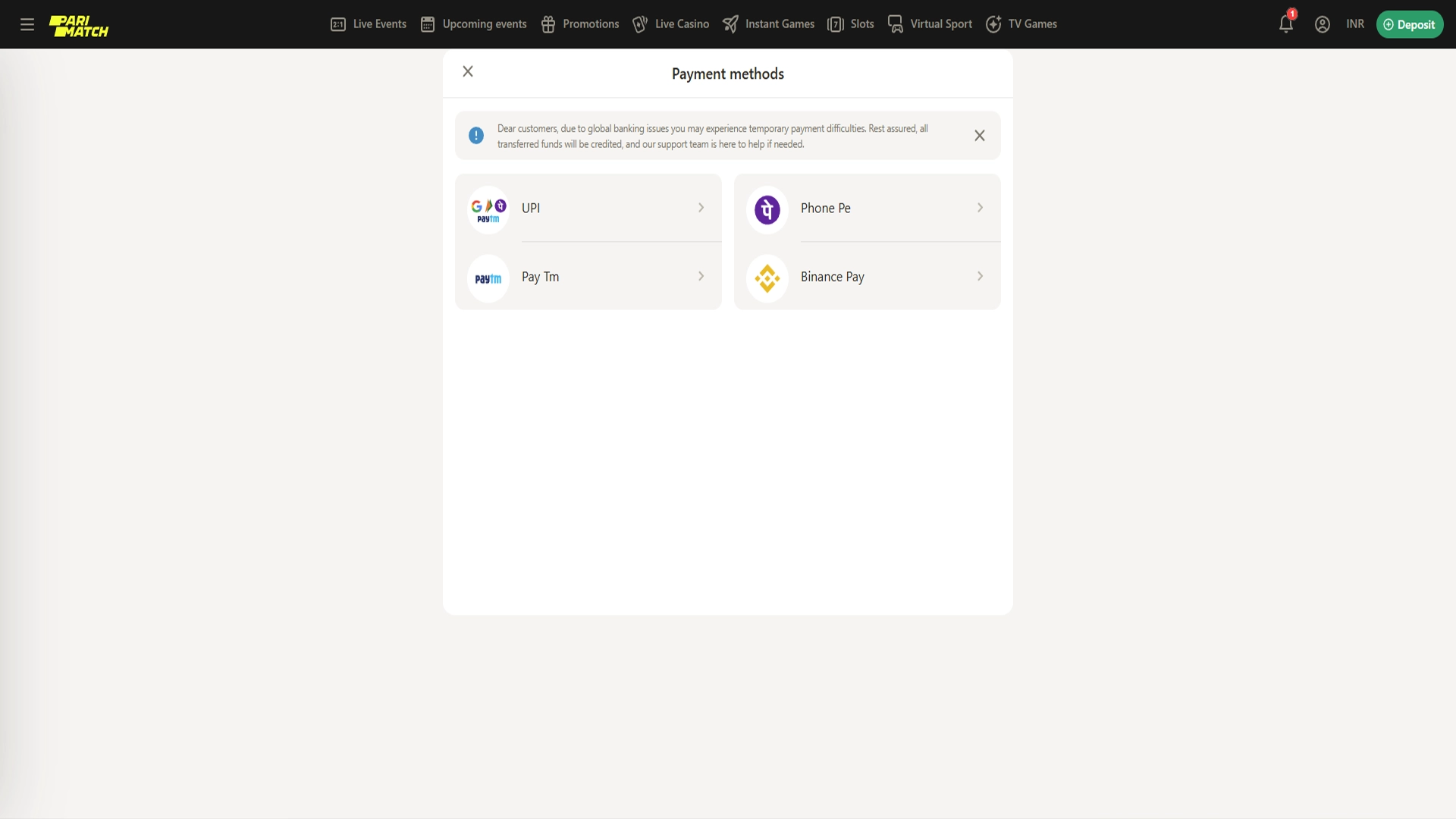Expand UPI option chevron arrow
Image resolution: width=1456 pixels, height=819 pixels.
tap(701, 208)
